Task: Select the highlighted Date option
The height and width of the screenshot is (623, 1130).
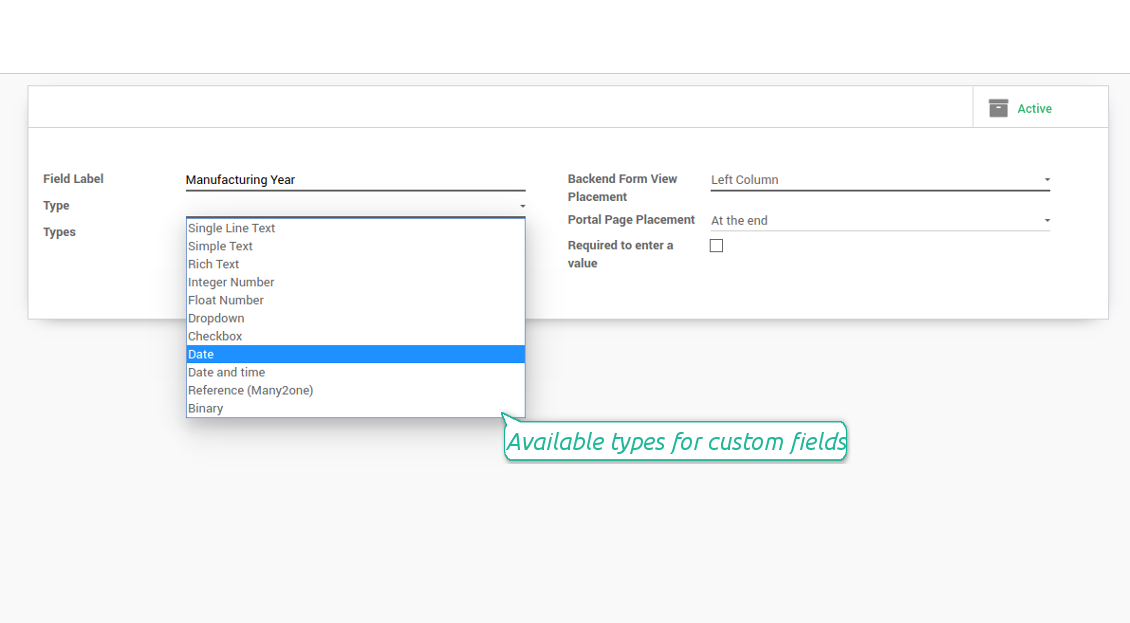Action: (355, 354)
